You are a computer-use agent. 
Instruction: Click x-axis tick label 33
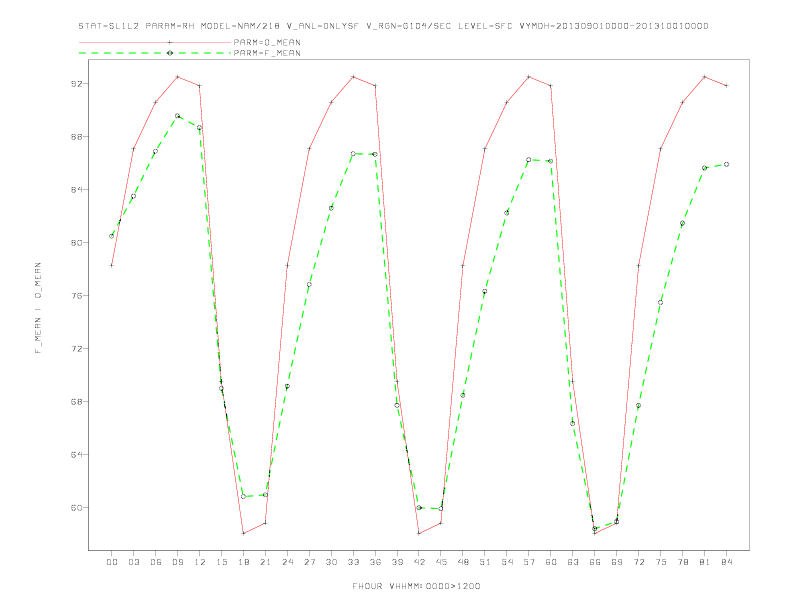353,562
